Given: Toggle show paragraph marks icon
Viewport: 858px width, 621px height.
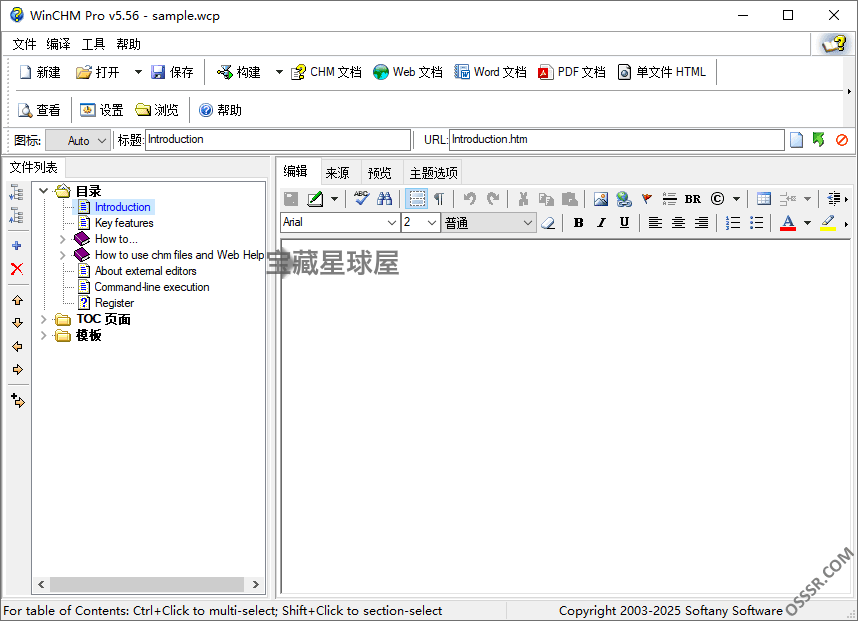Looking at the screenshot, I should pos(439,198).
